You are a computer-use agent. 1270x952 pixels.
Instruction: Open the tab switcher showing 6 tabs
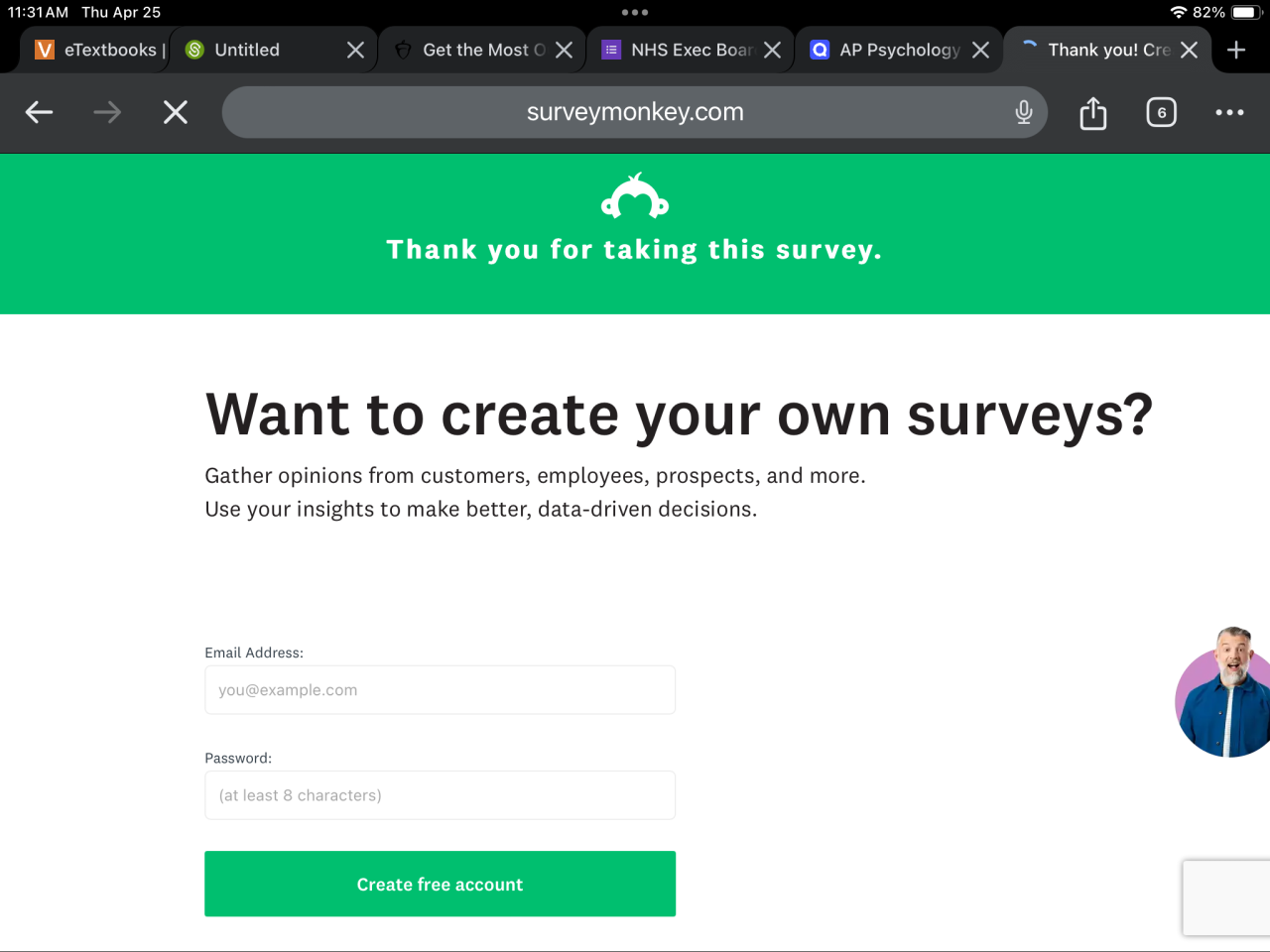click(1161, 112)
